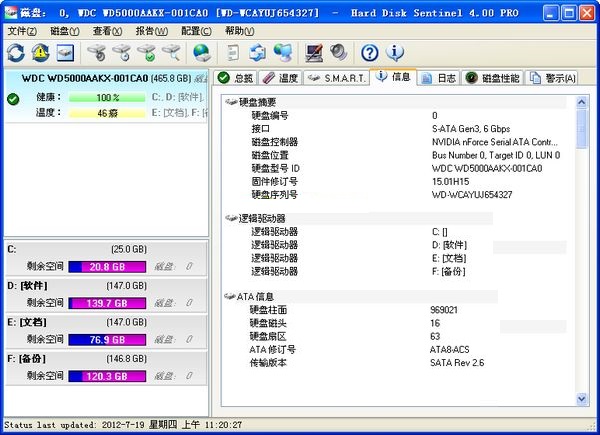
Task: Switch to the 磁盘性能 tab
Action: click(x=492, y=78)
